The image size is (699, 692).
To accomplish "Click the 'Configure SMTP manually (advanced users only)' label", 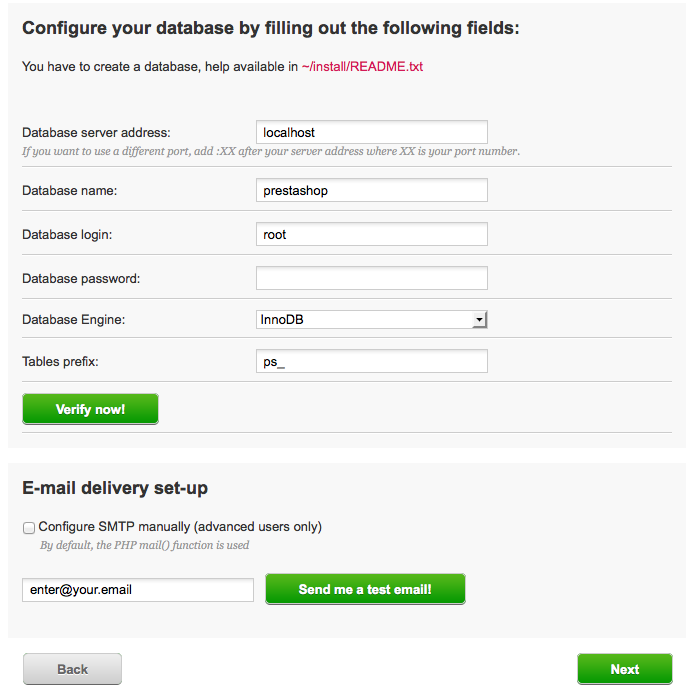I will [x=180, y=527].
